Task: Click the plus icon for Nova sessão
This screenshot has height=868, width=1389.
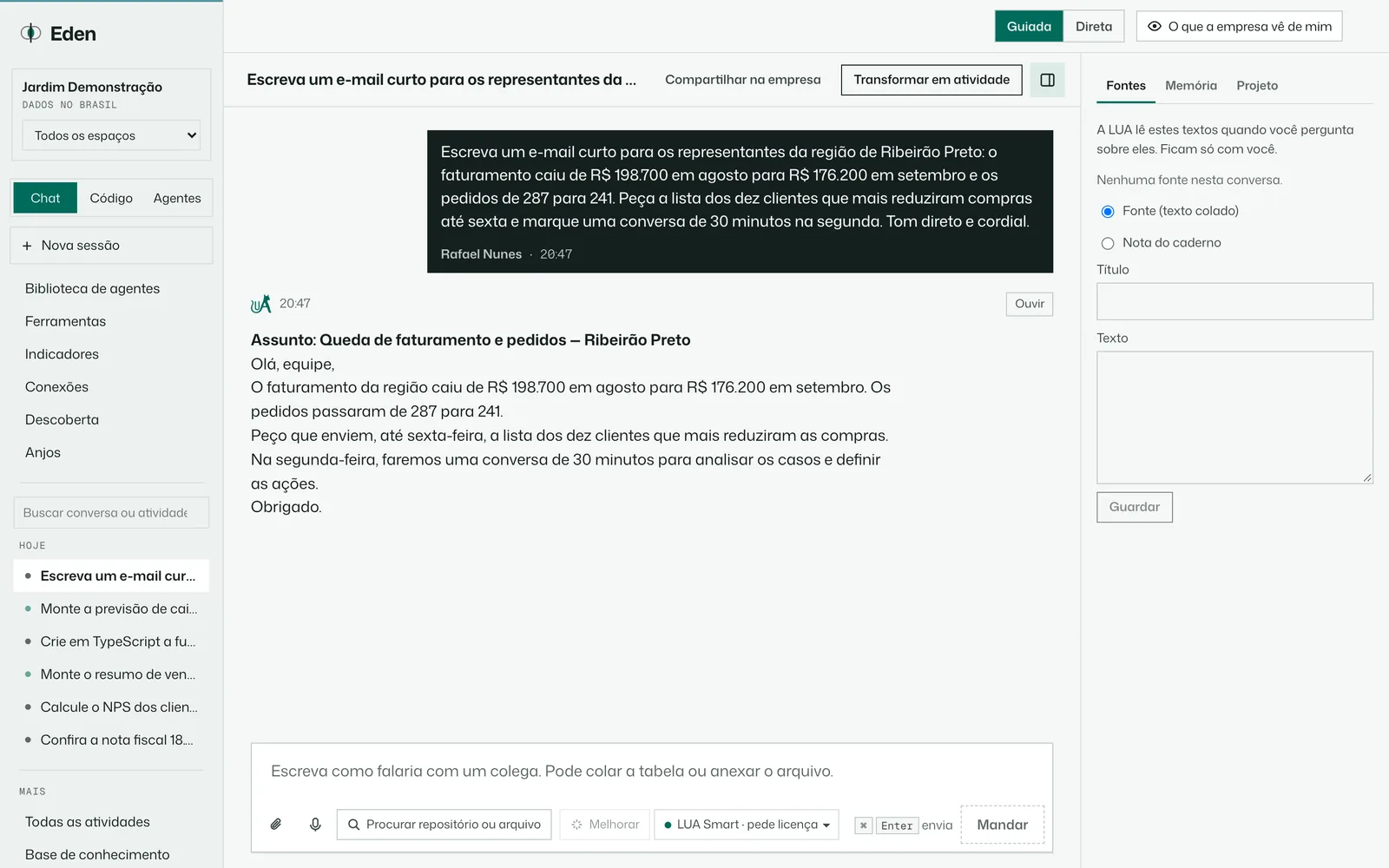Action: click(27, 246)
